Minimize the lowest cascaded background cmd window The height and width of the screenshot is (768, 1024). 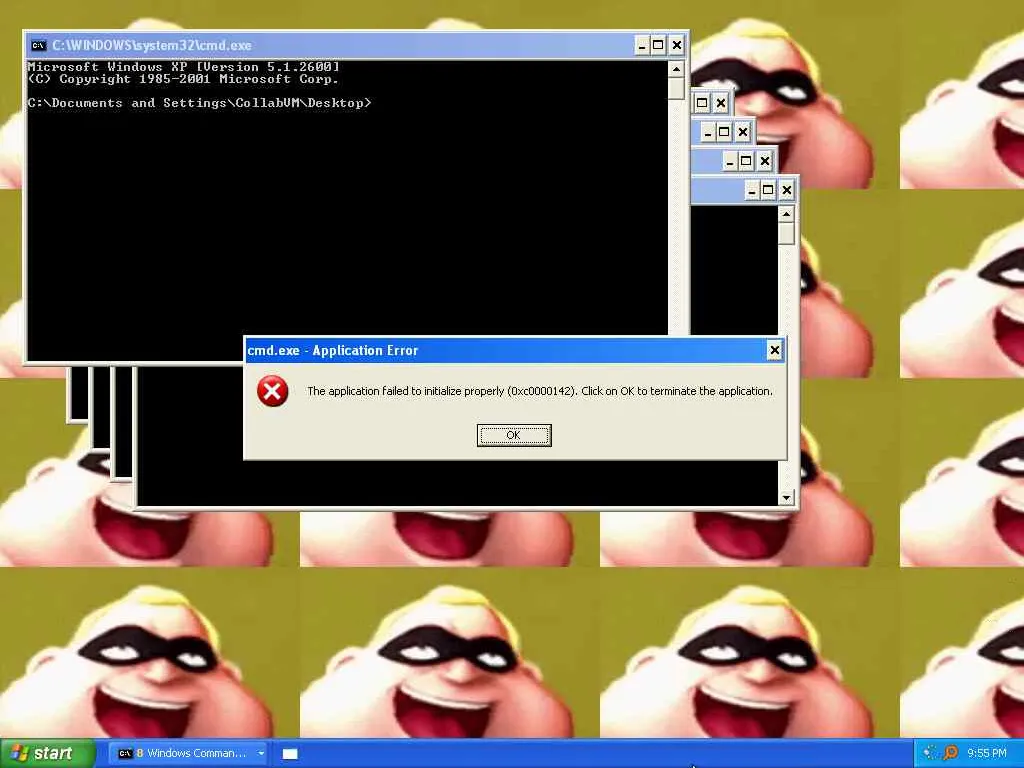pyautogui.click(x=752, y=191)
